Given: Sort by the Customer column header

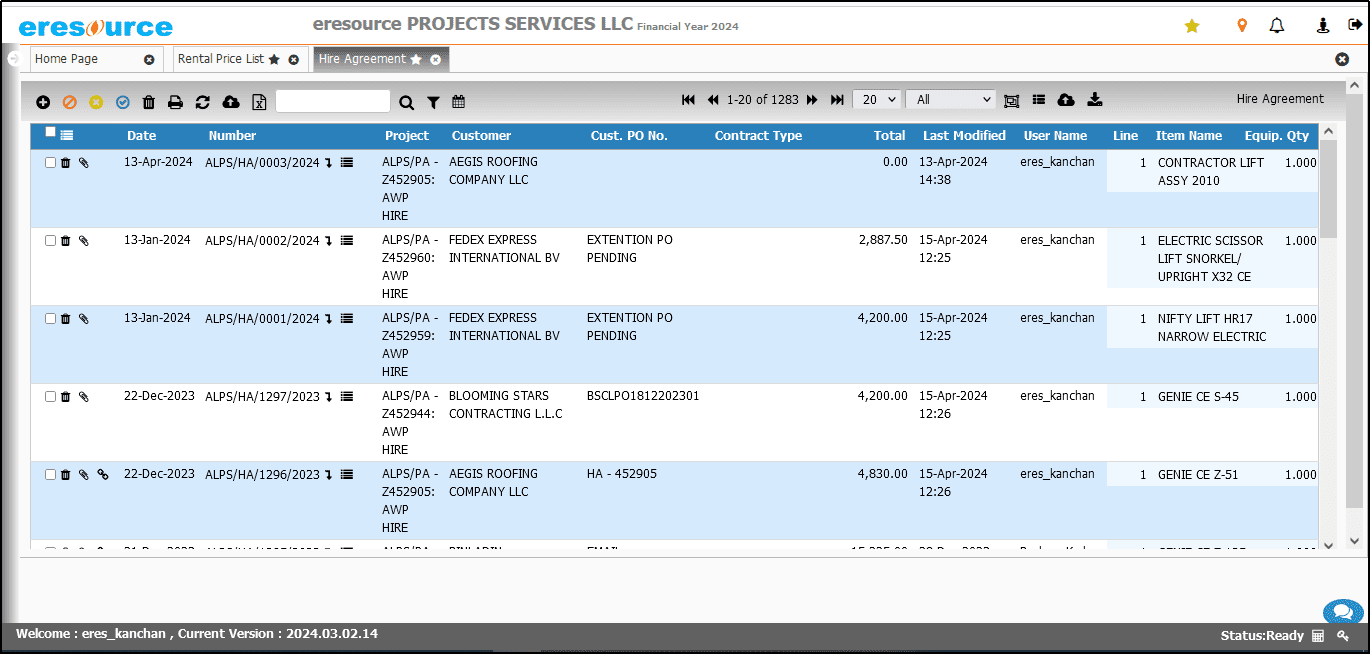Looking at the screenshot, I should (x=481, y=136).
